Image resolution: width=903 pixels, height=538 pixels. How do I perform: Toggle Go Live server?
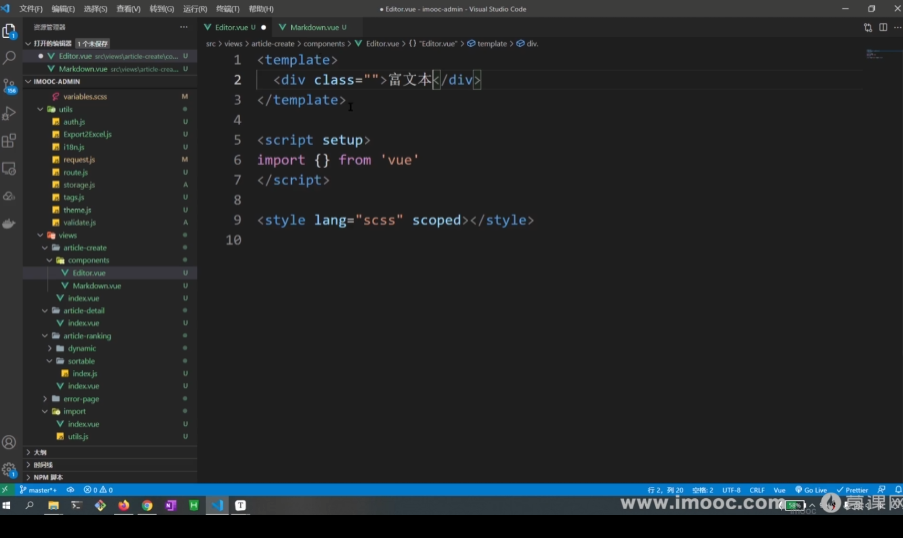tap(811, 490)
